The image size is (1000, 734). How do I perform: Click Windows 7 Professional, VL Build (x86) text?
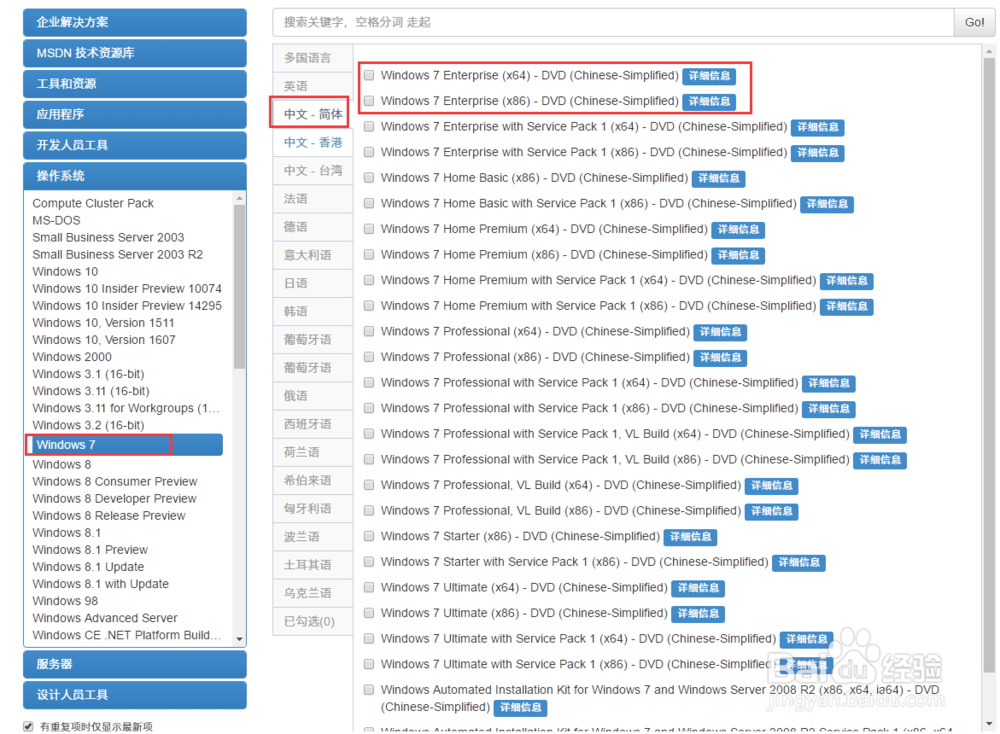[x=561, y=511]
